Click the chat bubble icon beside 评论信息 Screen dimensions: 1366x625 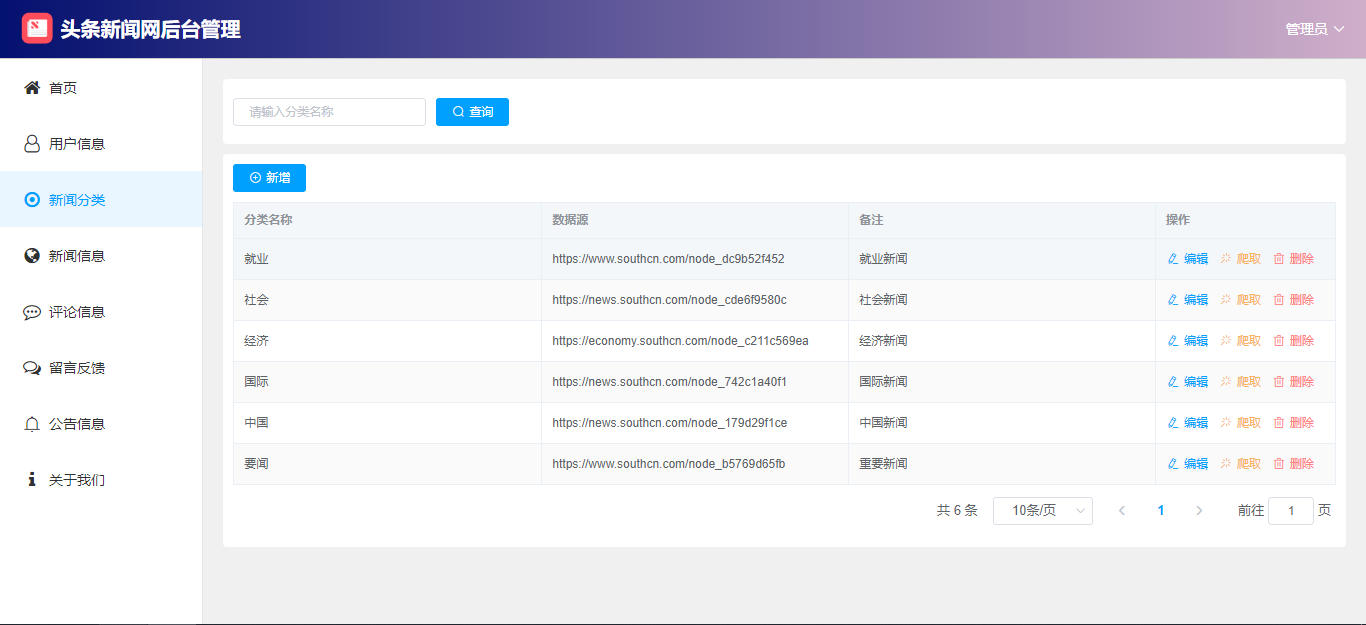coord(32,312)
